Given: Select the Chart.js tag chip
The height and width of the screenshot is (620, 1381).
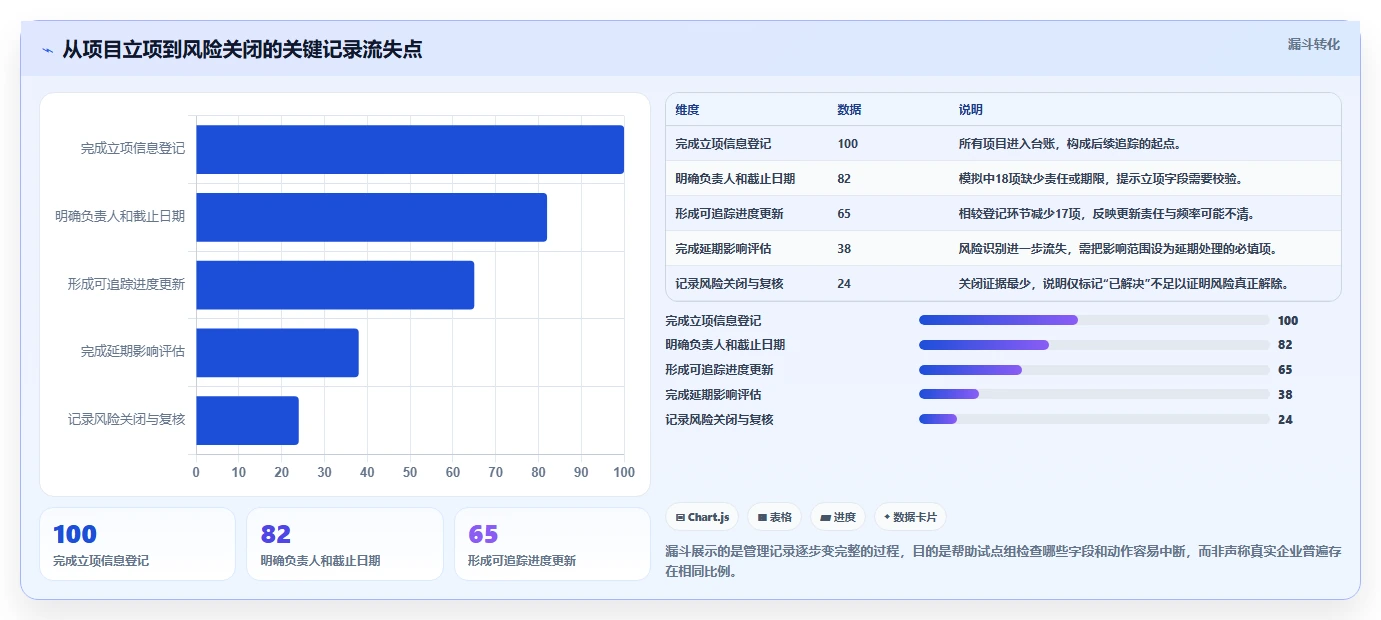Looking at the screenshot, I should click(702, 517).
